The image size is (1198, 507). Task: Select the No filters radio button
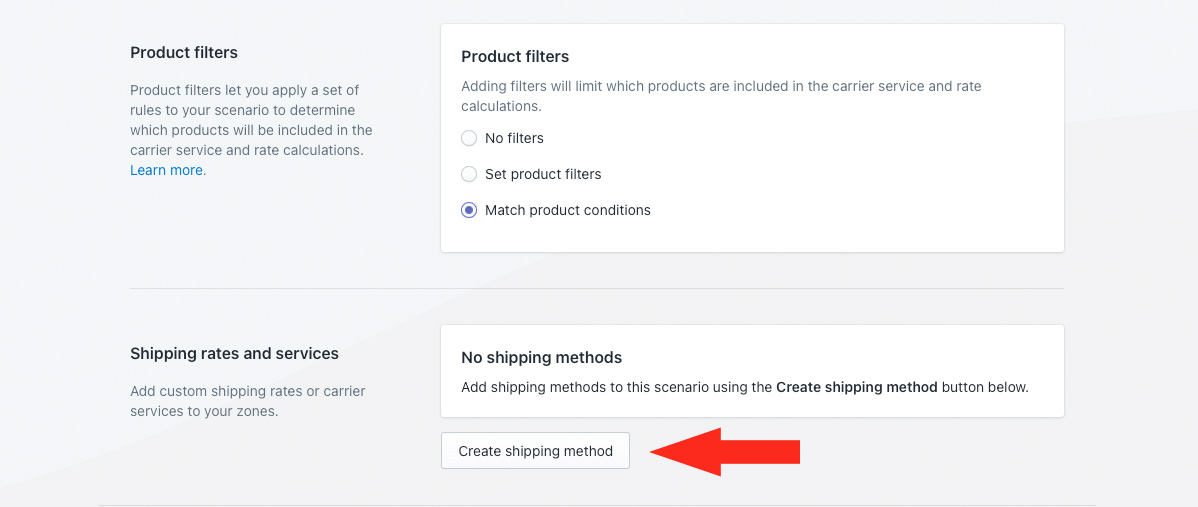click(x=469, y=138)
